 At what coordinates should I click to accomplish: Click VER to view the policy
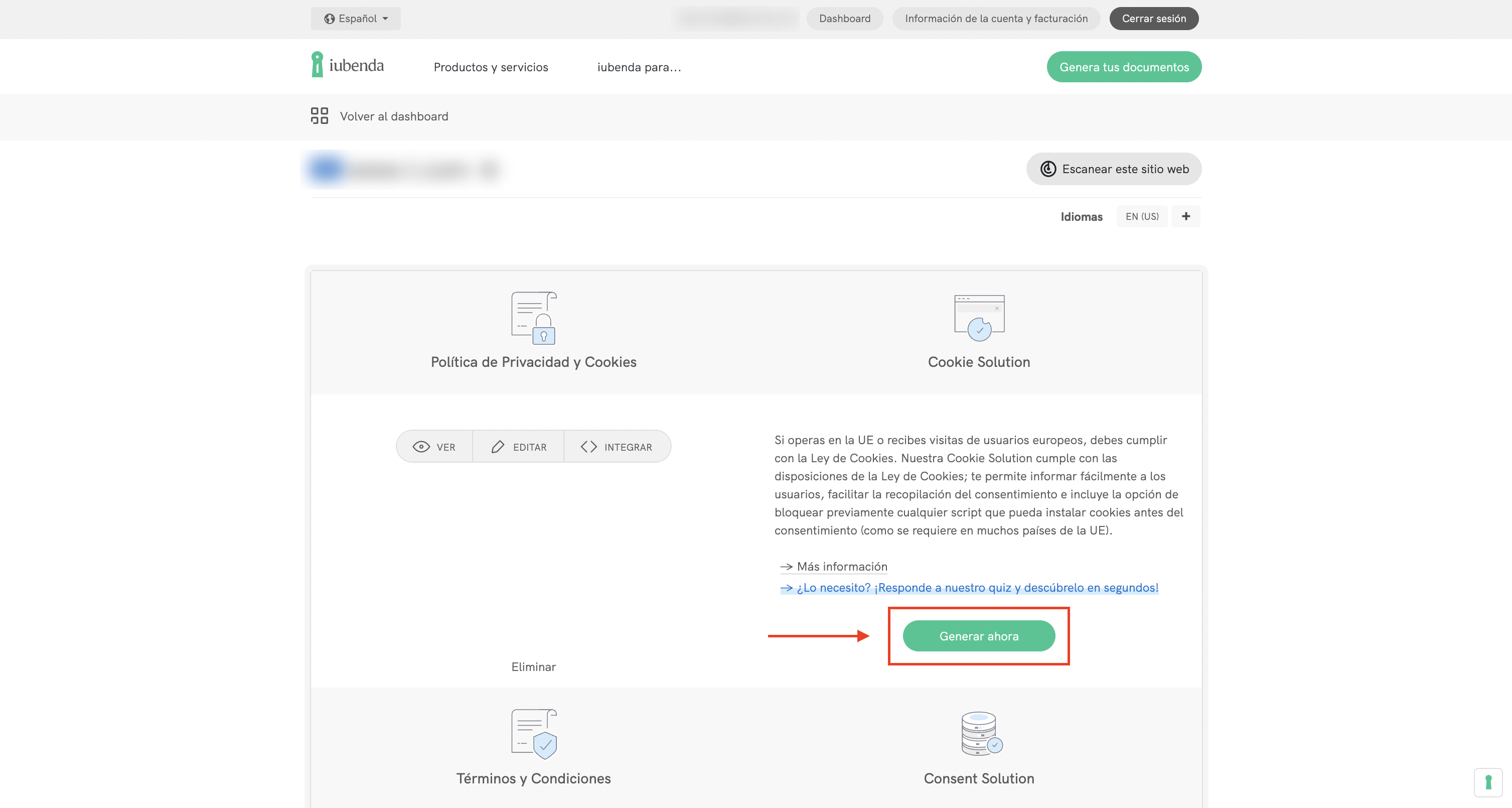coord(434,447)
